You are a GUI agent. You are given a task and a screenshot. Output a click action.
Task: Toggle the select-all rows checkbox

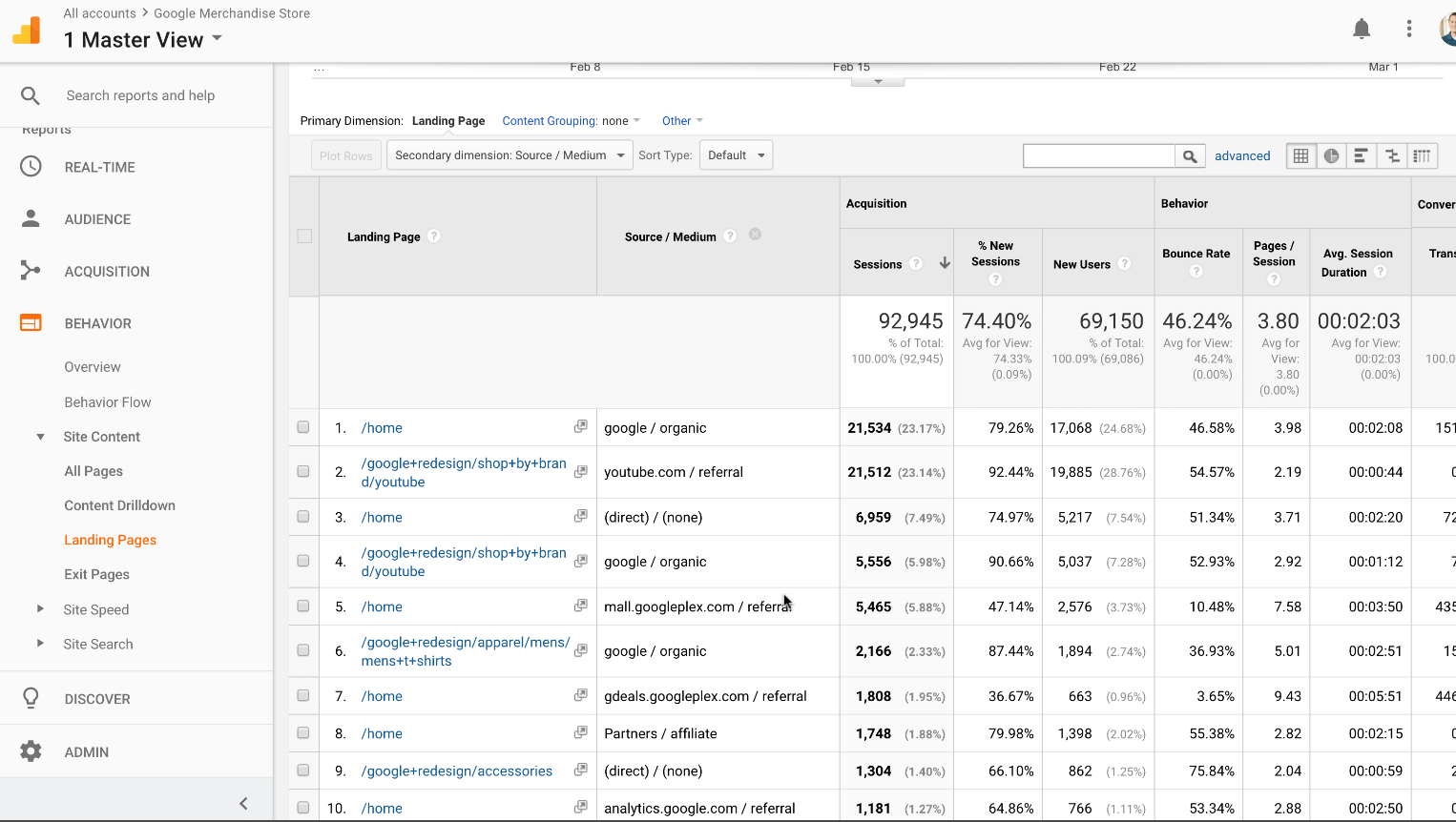(304, 236)
